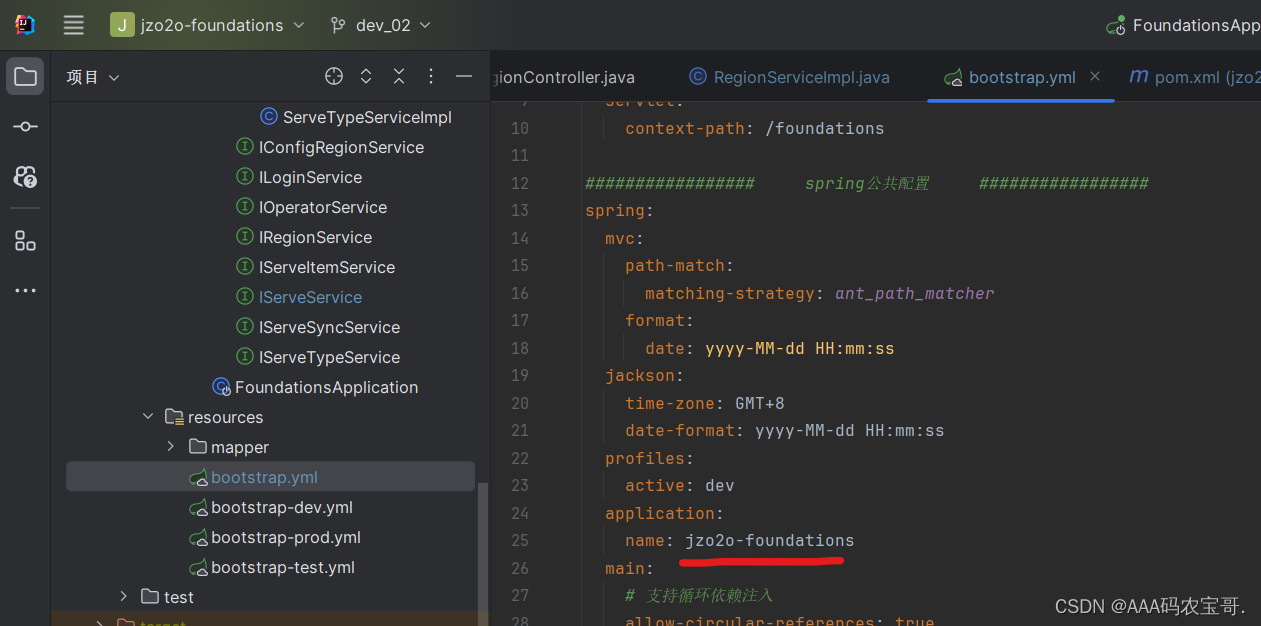Select bootstrap-prod.yml file

[x=285, y=537]
